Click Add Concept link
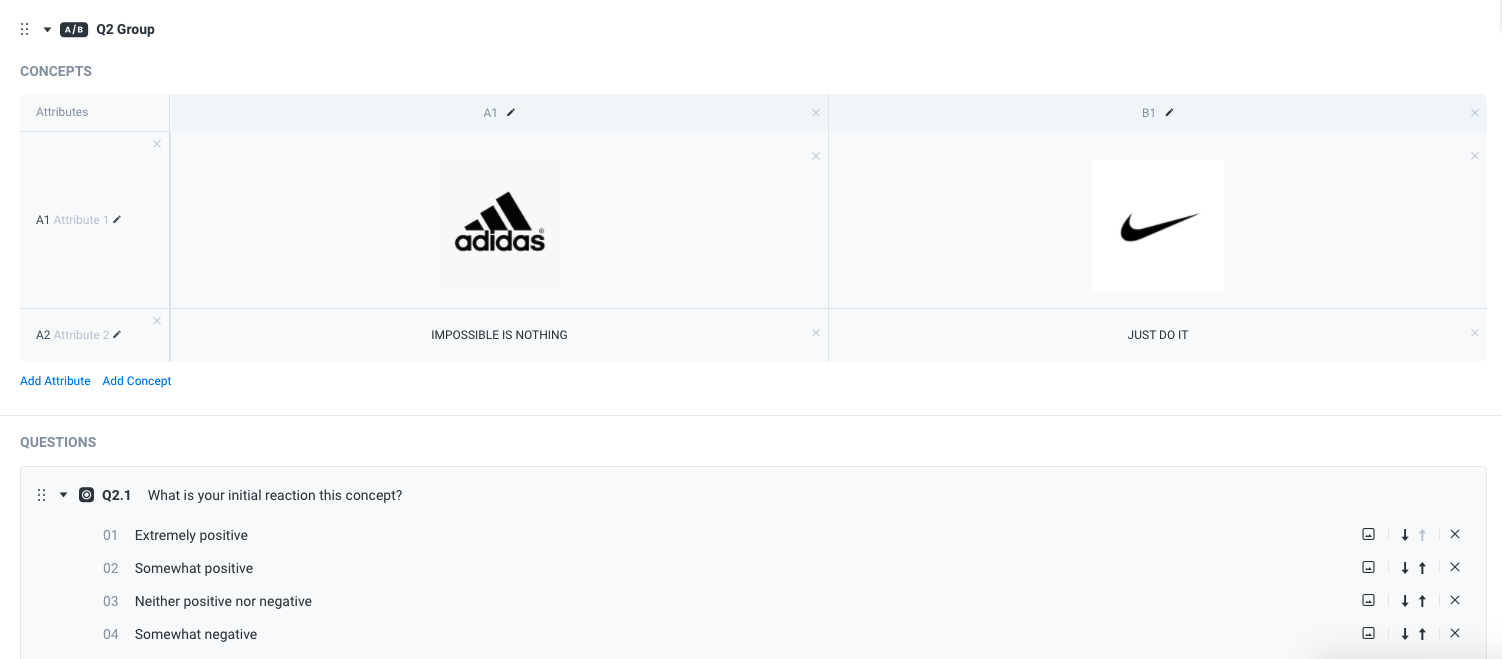The height and width of the screenshot is (659, 1502). tap(137, 381)
